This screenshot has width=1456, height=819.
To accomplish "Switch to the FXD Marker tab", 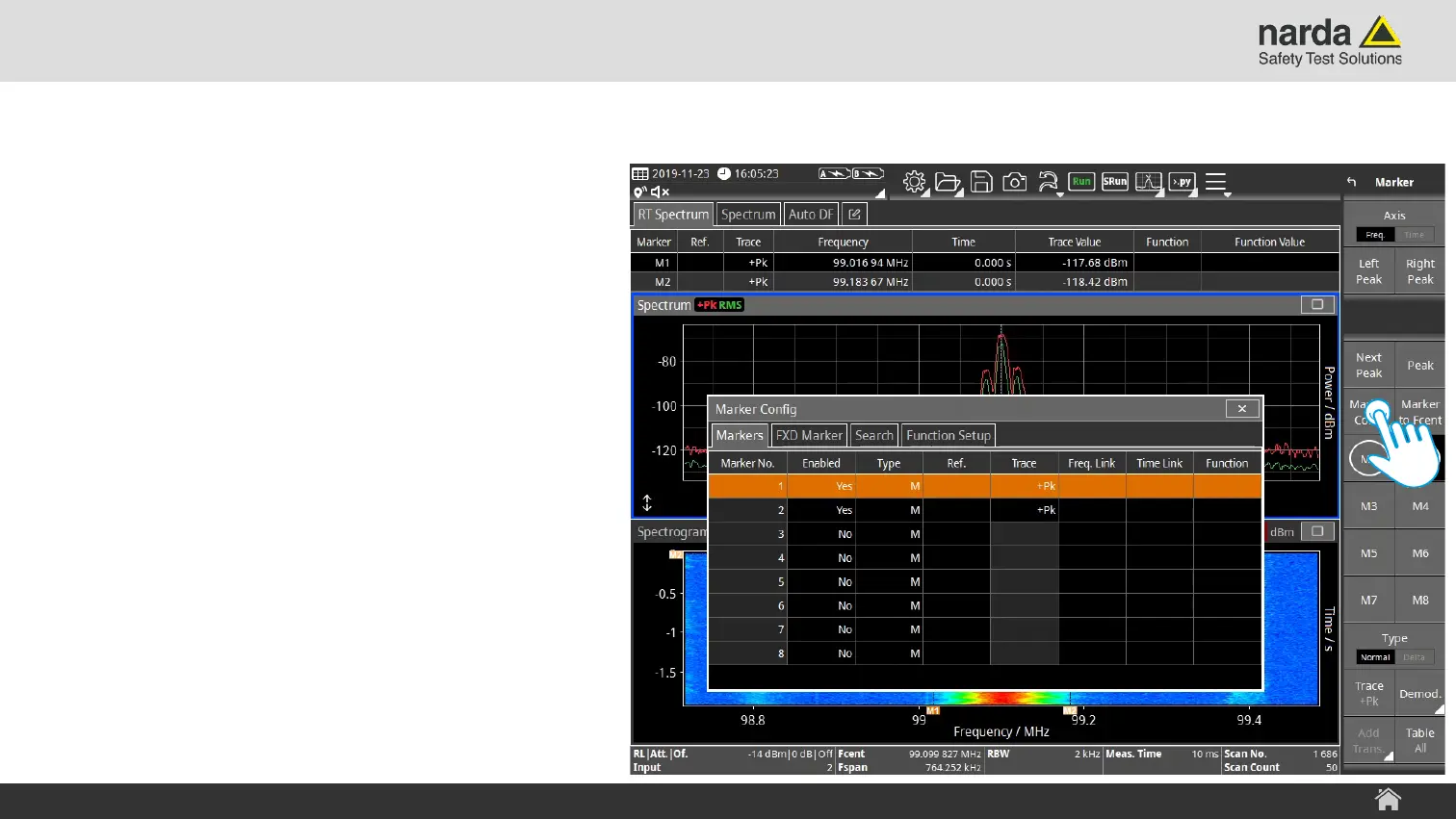I will pyautogui.click(x=809, y=436).
